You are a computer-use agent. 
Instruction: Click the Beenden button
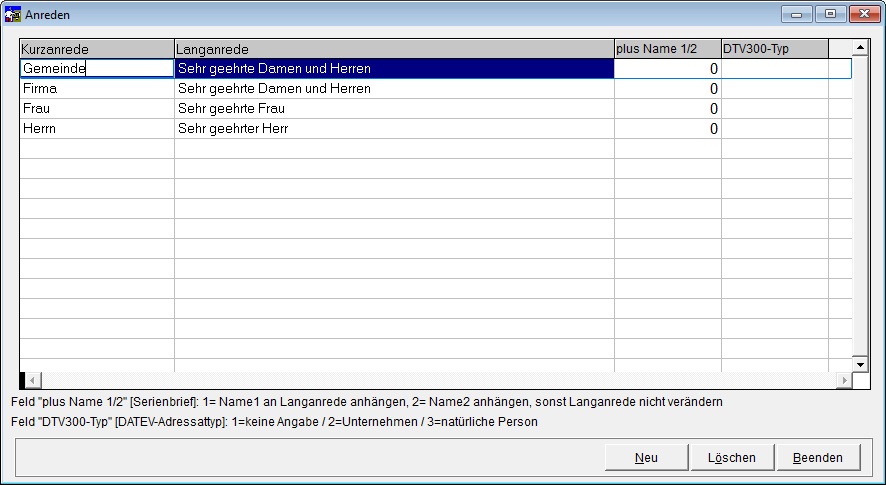[x=818, y=457]
